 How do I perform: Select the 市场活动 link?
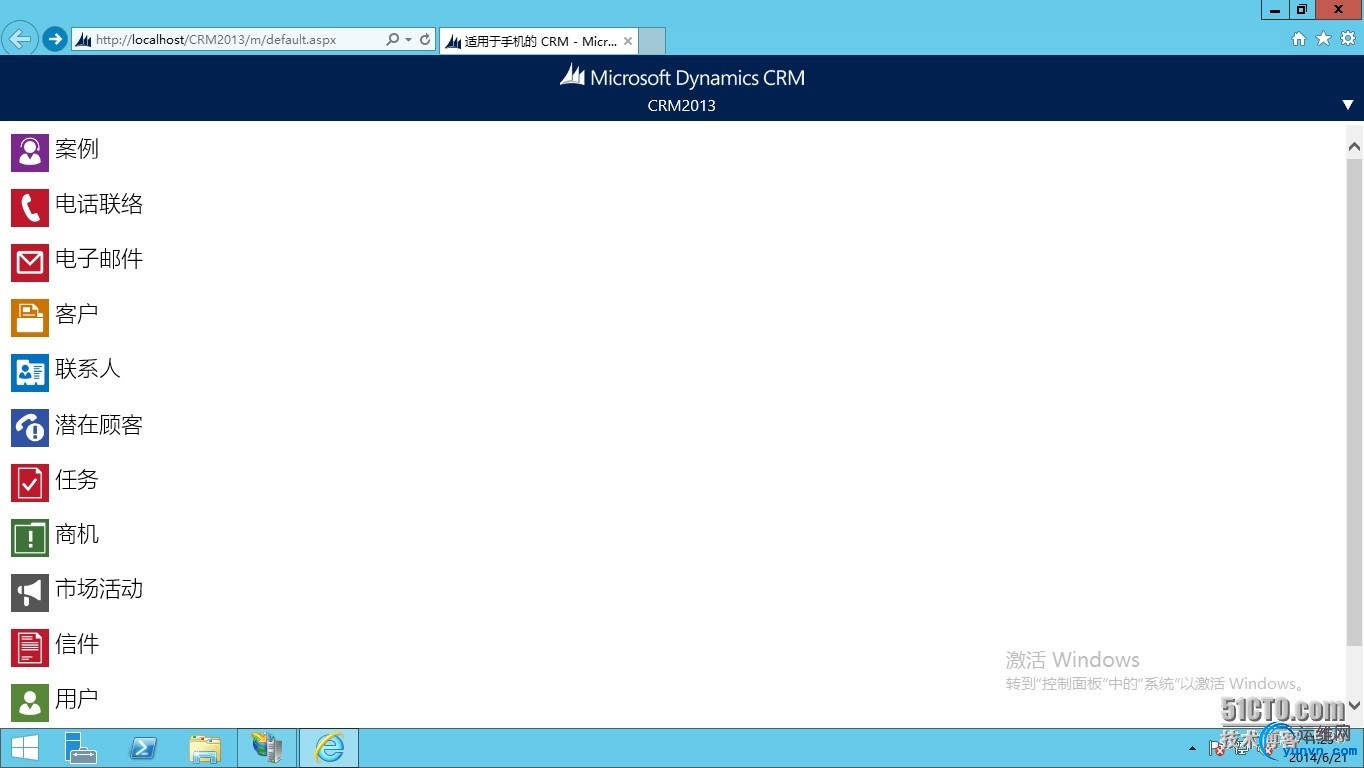click(99, 589)
